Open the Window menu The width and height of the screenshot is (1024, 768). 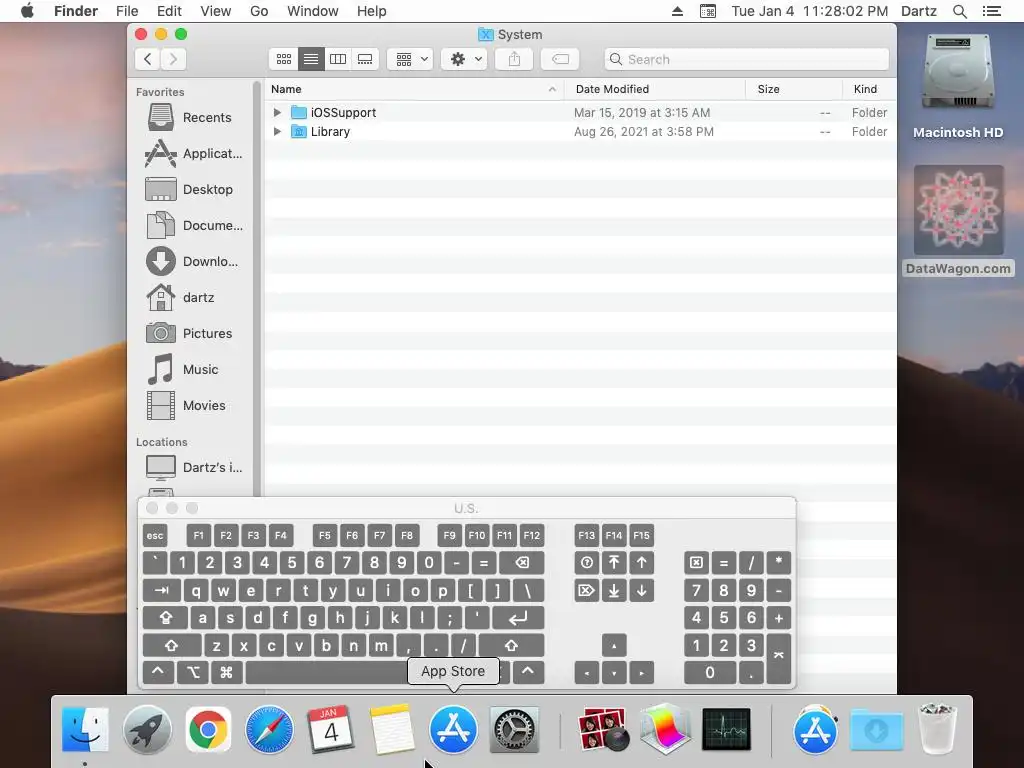pos(313,11)
